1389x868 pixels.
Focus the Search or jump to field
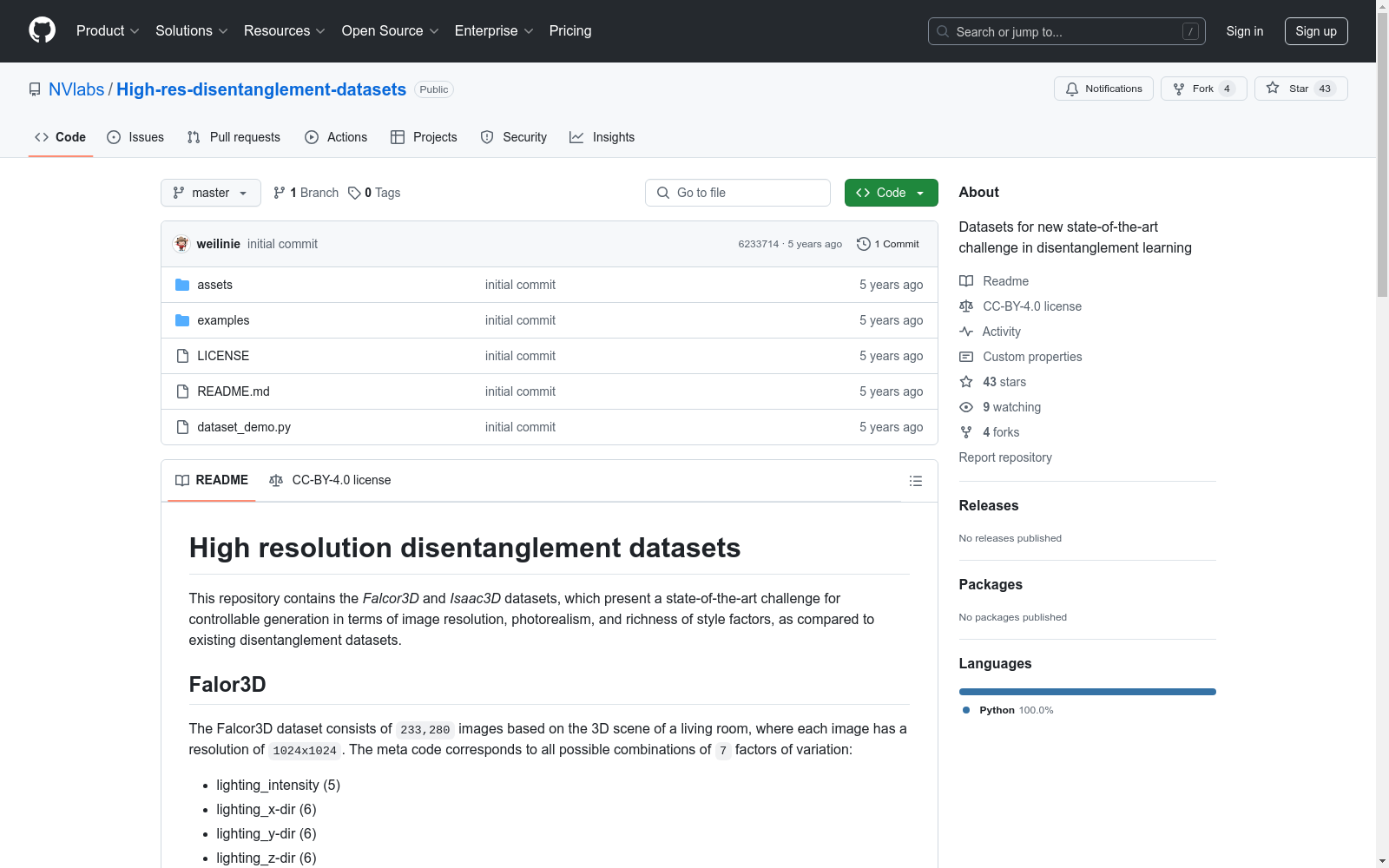pos(1067,31)
